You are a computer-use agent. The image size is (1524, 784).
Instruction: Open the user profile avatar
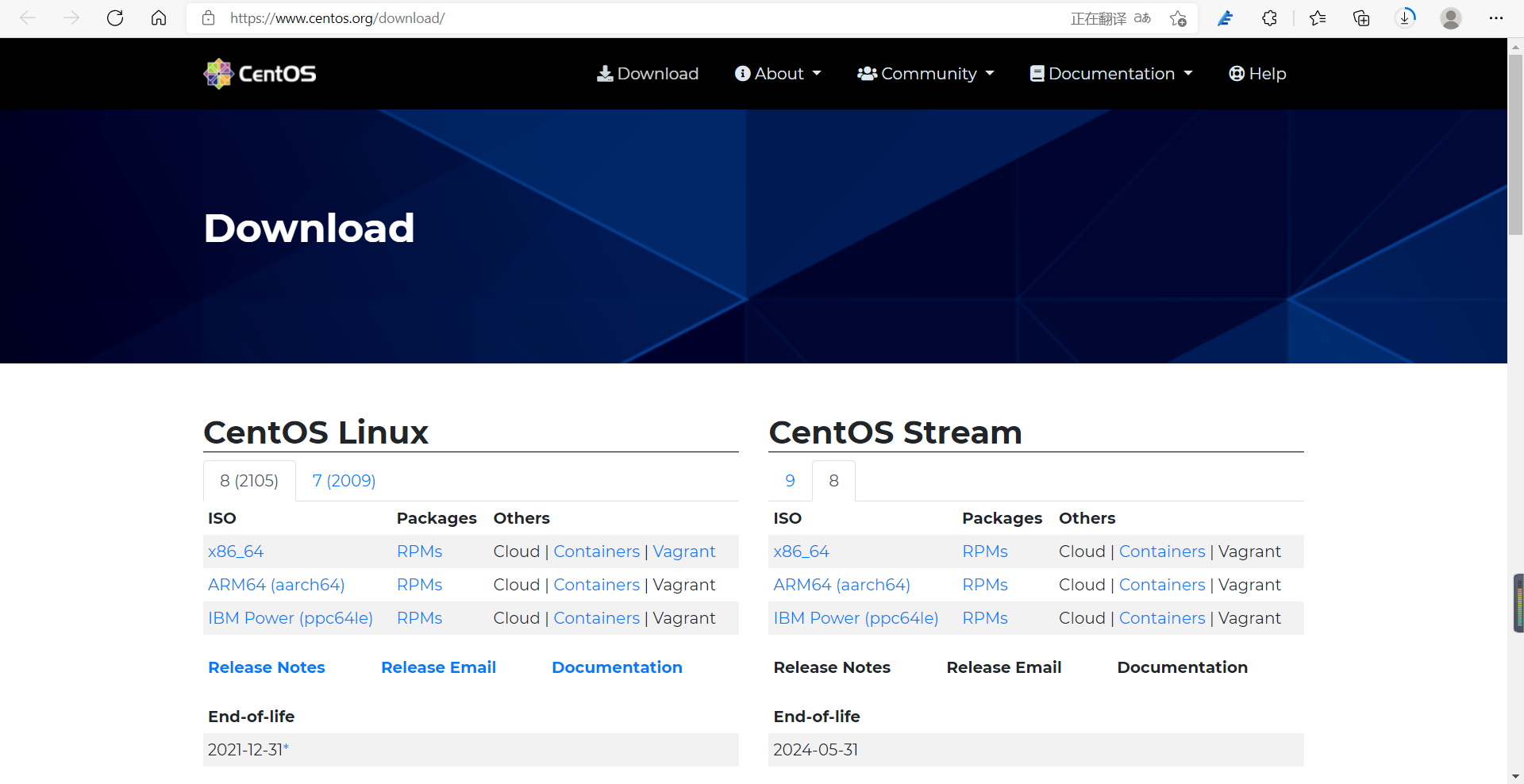tap(1451, 17)
